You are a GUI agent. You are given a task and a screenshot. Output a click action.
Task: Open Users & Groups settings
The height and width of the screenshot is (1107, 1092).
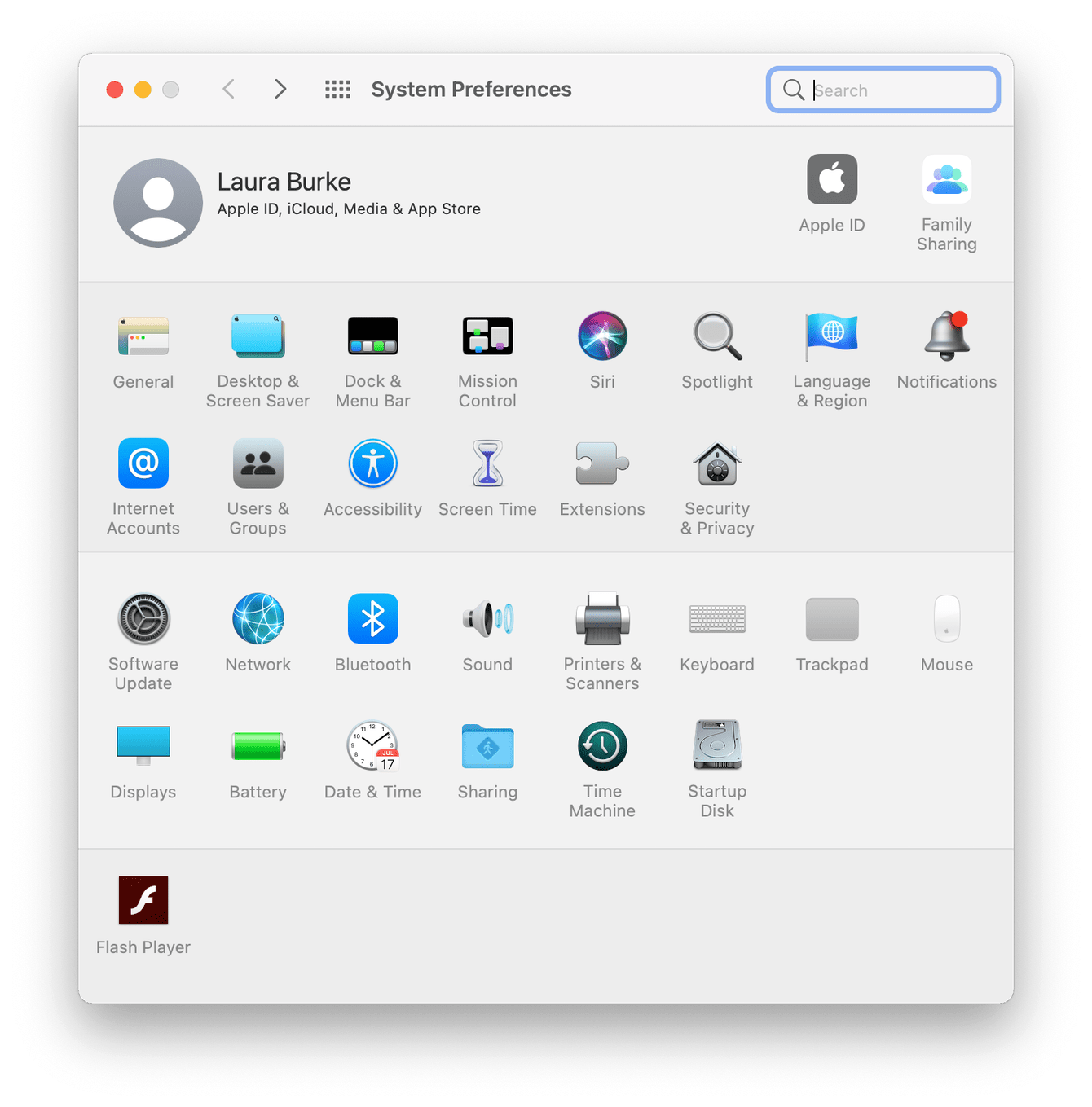(x=258, y=463)
